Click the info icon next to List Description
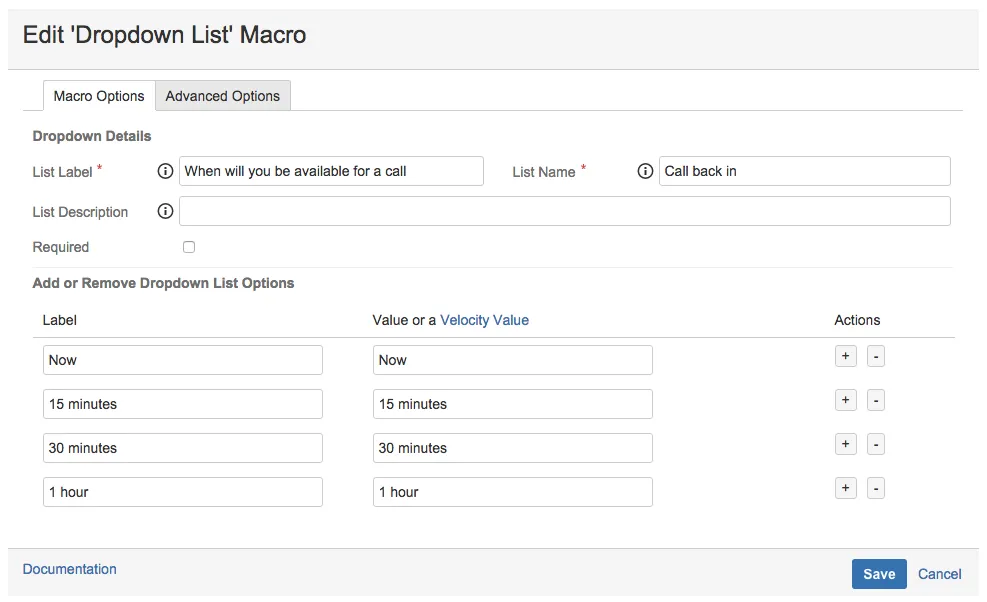Viewport: 987px width, 602px height. [x=165, y=212]
